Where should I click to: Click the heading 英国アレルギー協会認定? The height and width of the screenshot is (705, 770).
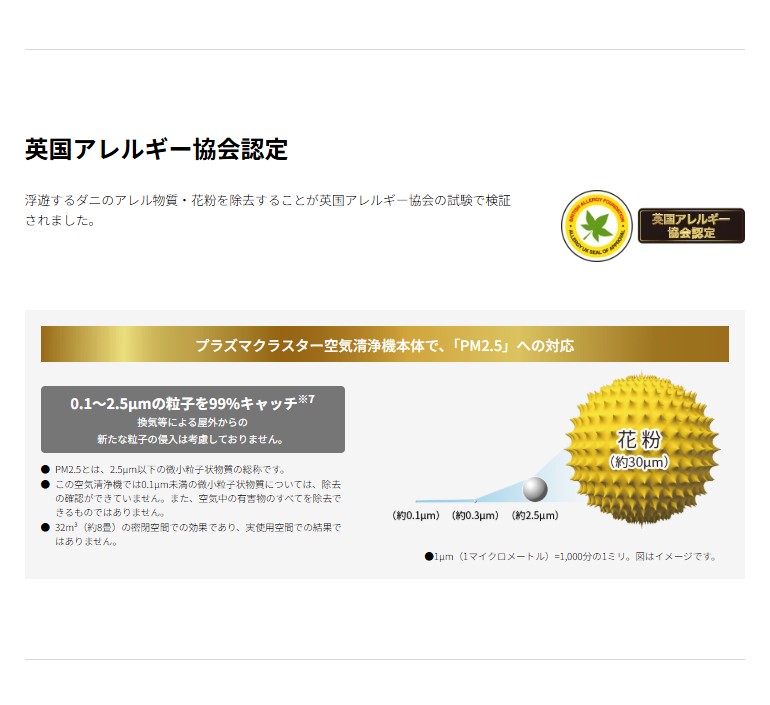pos(157,149)
